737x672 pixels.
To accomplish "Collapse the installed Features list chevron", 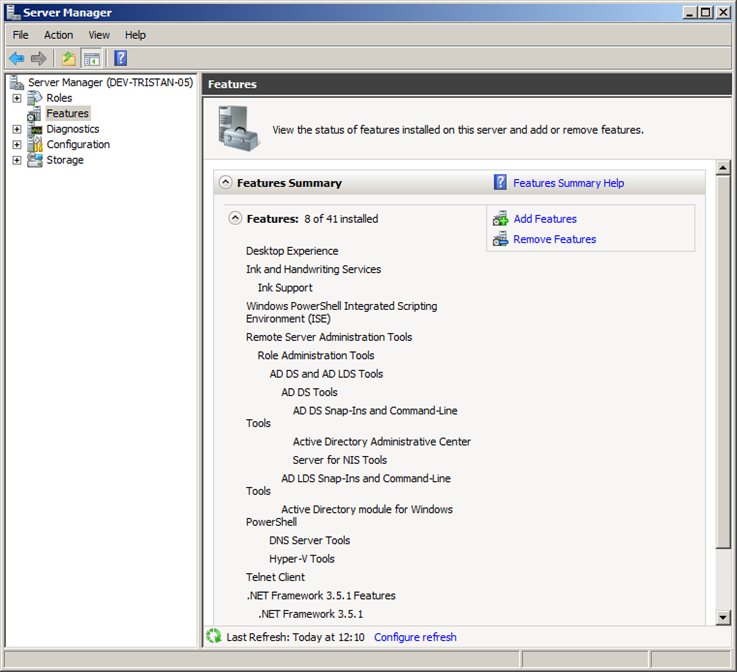I will point(236,218).
